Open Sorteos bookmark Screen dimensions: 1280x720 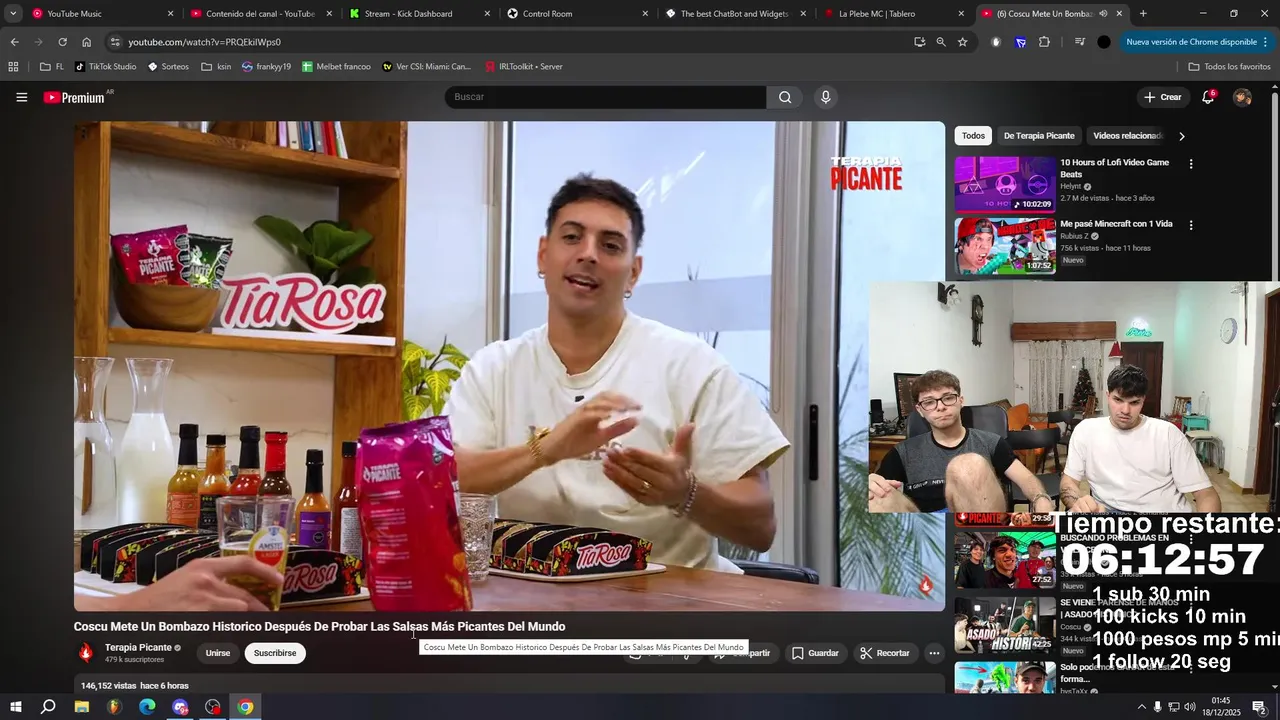[168, 66]
